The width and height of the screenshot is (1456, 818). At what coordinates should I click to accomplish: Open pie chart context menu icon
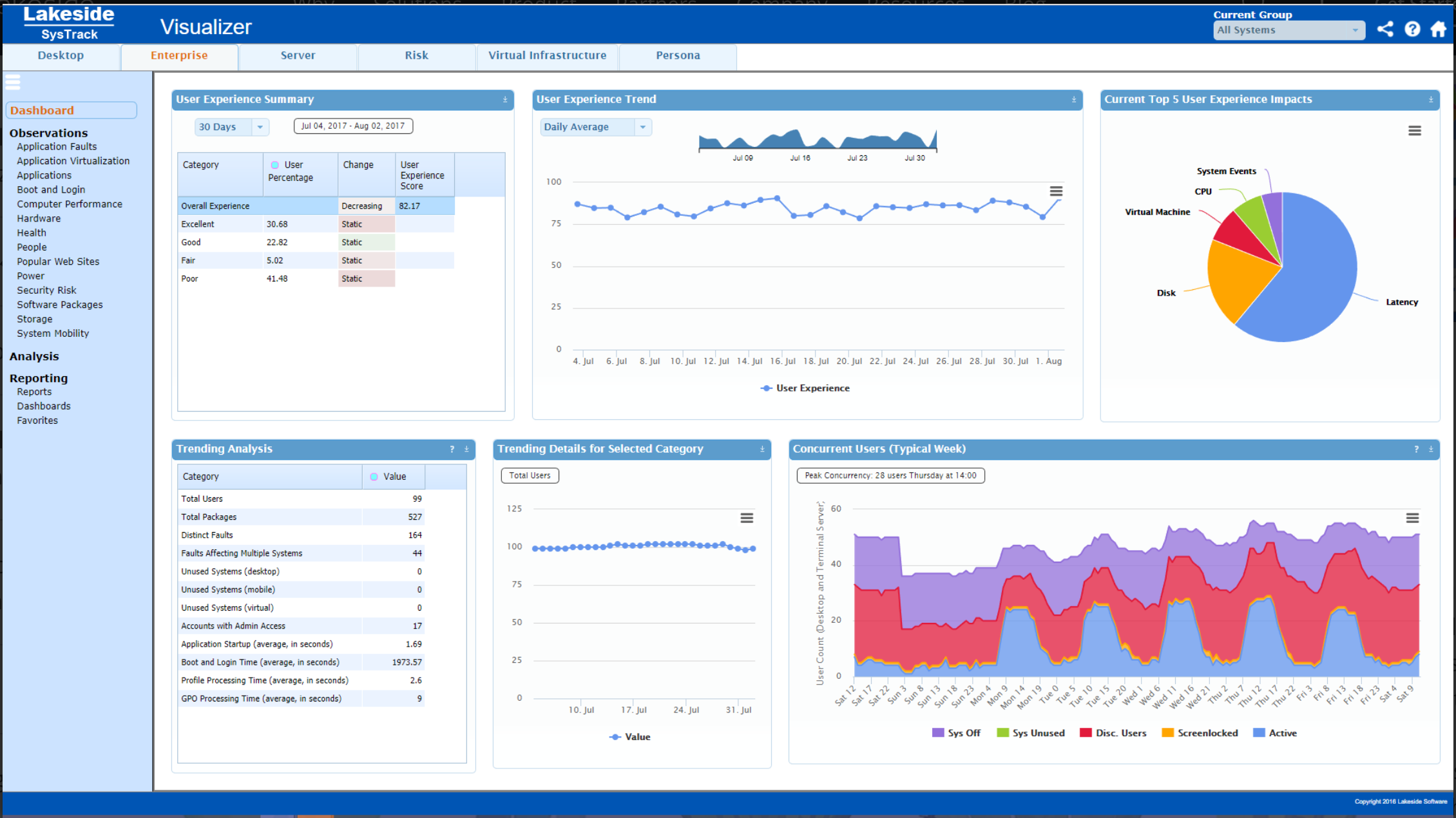coord(1414,131)
